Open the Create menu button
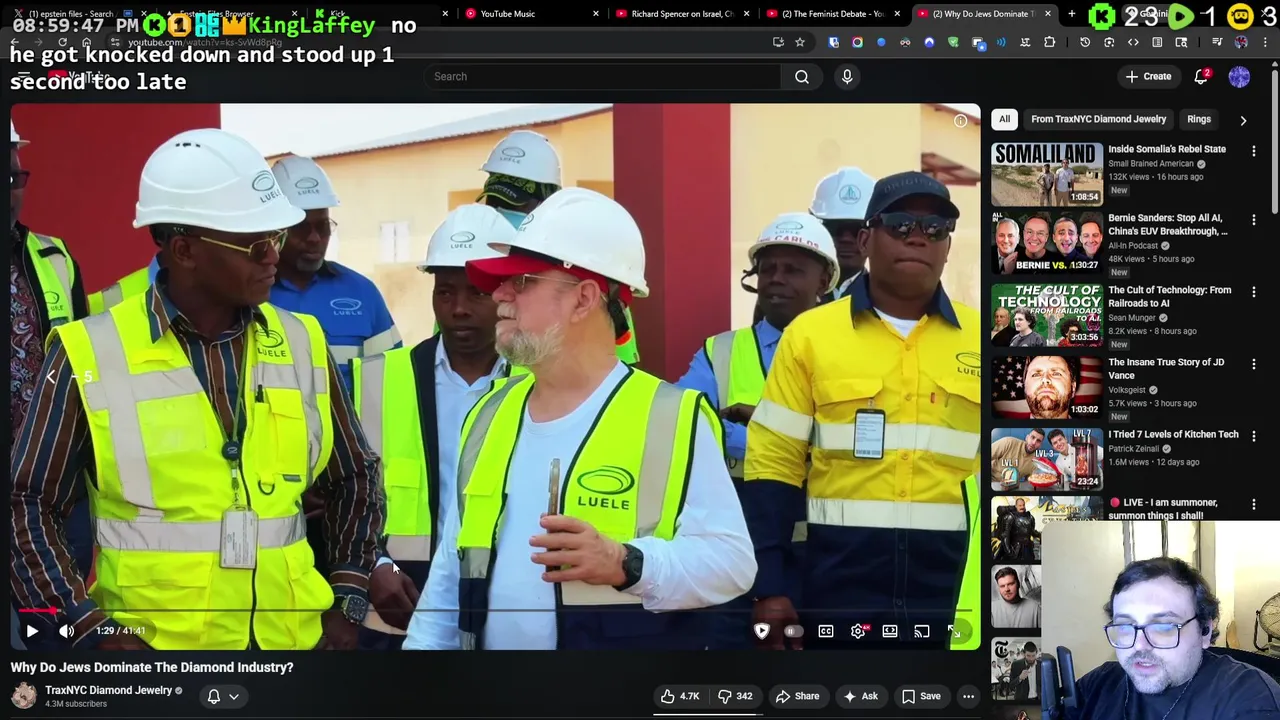Viewport: 1280px width, 720px height. (x=1148, y=76)
